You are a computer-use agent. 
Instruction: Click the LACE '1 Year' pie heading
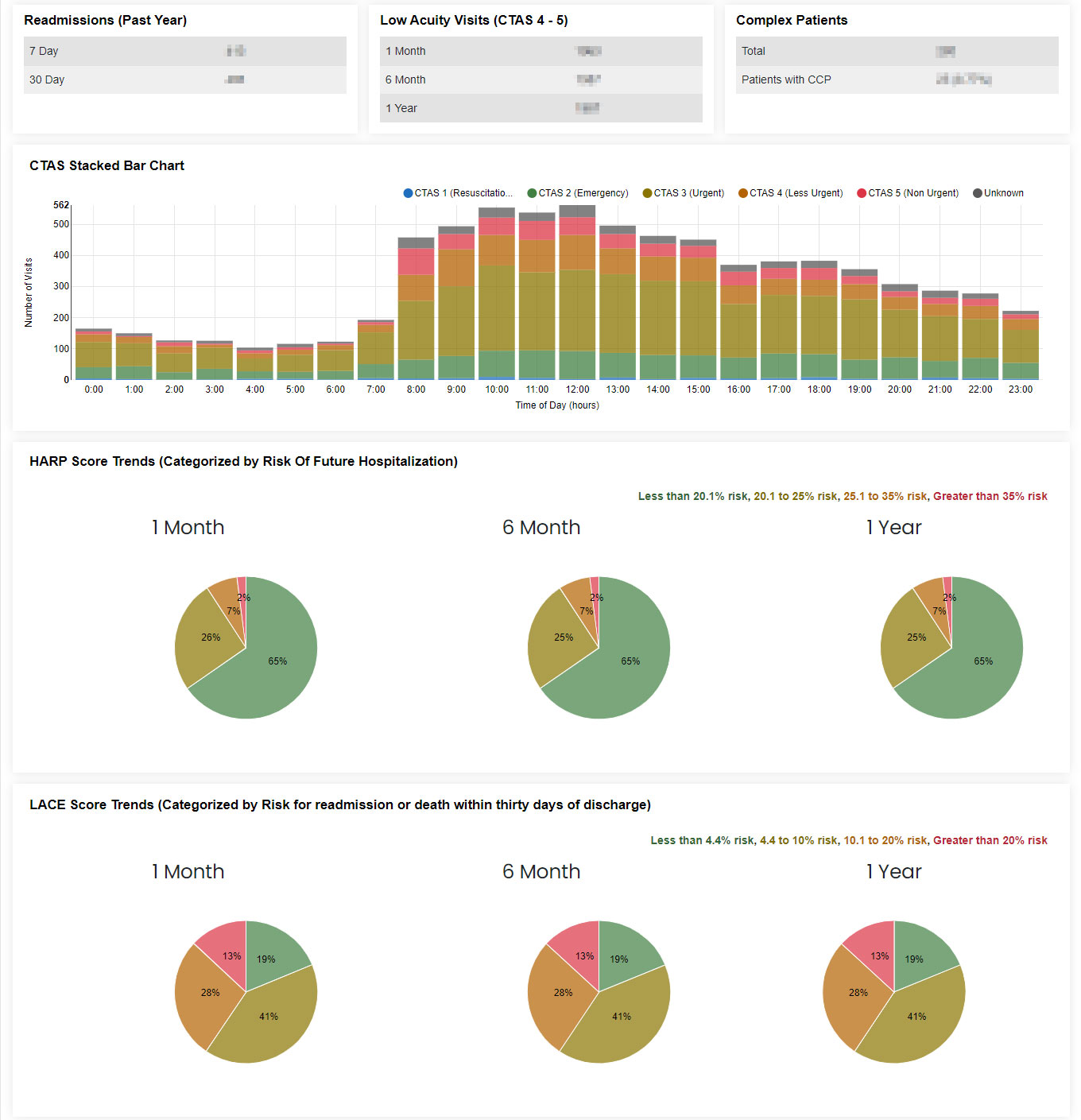click(894, 872)
